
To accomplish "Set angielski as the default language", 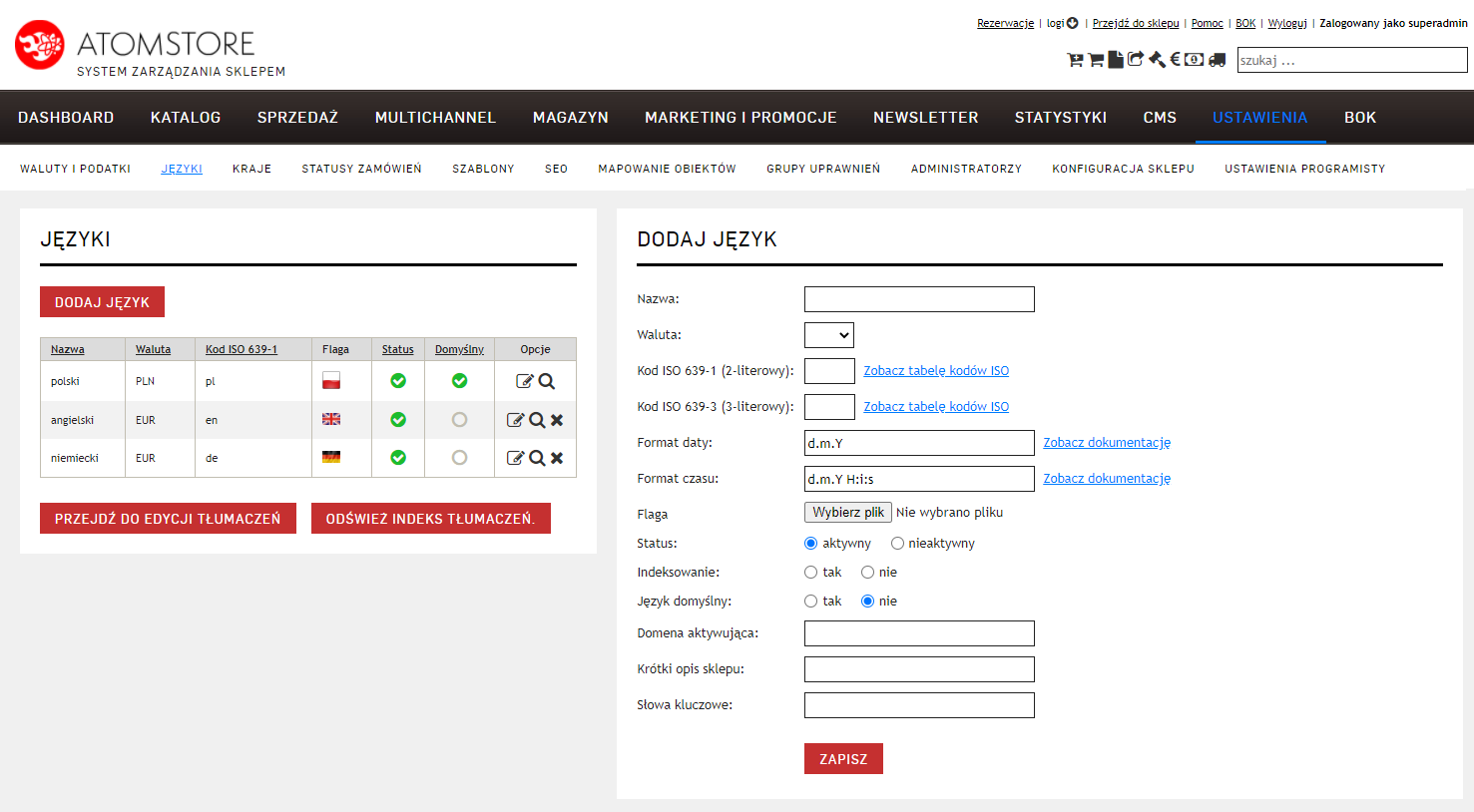I will click(459, 420).
